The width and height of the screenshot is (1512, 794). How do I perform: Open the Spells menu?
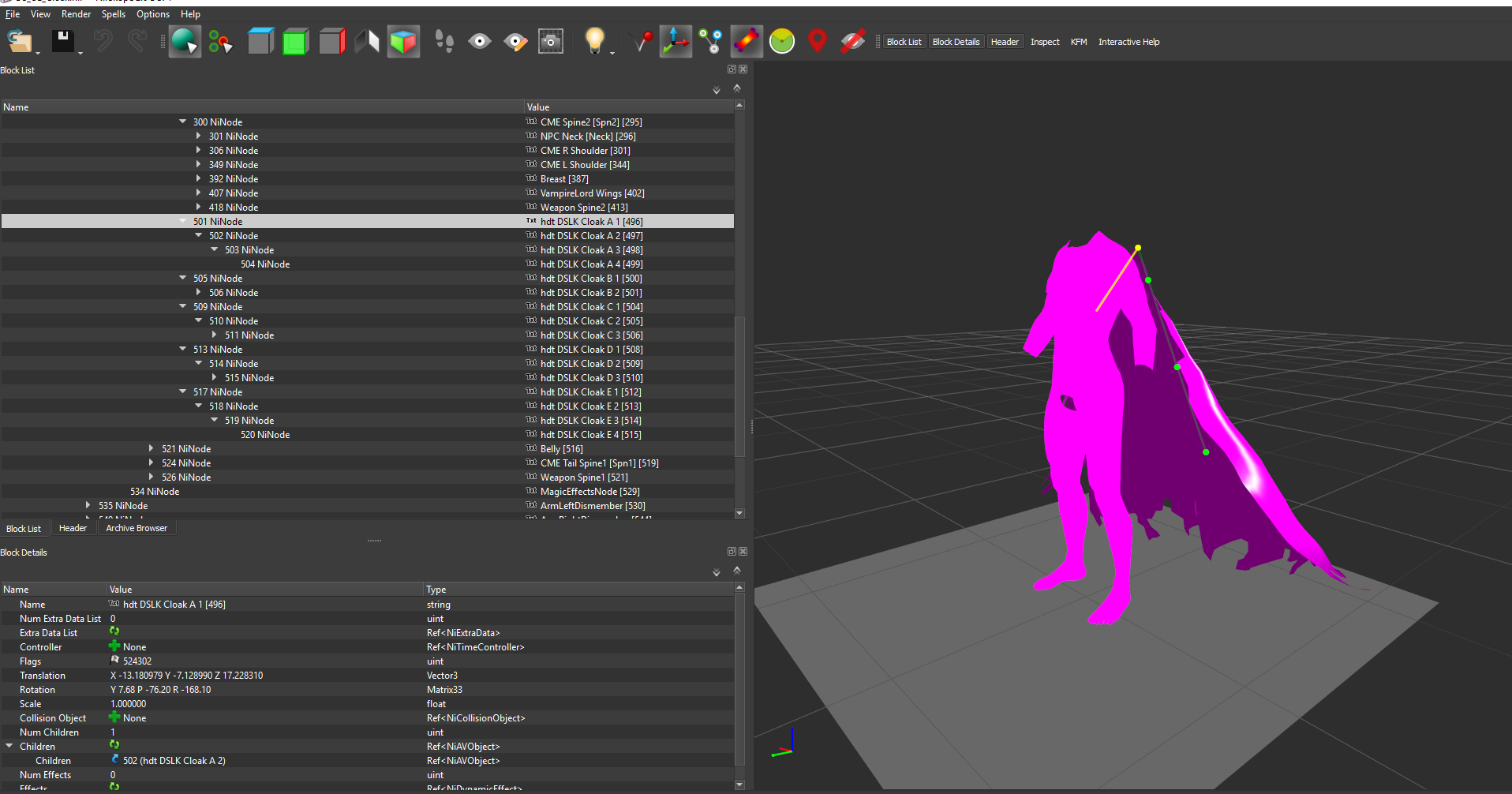tap(114, 14)
